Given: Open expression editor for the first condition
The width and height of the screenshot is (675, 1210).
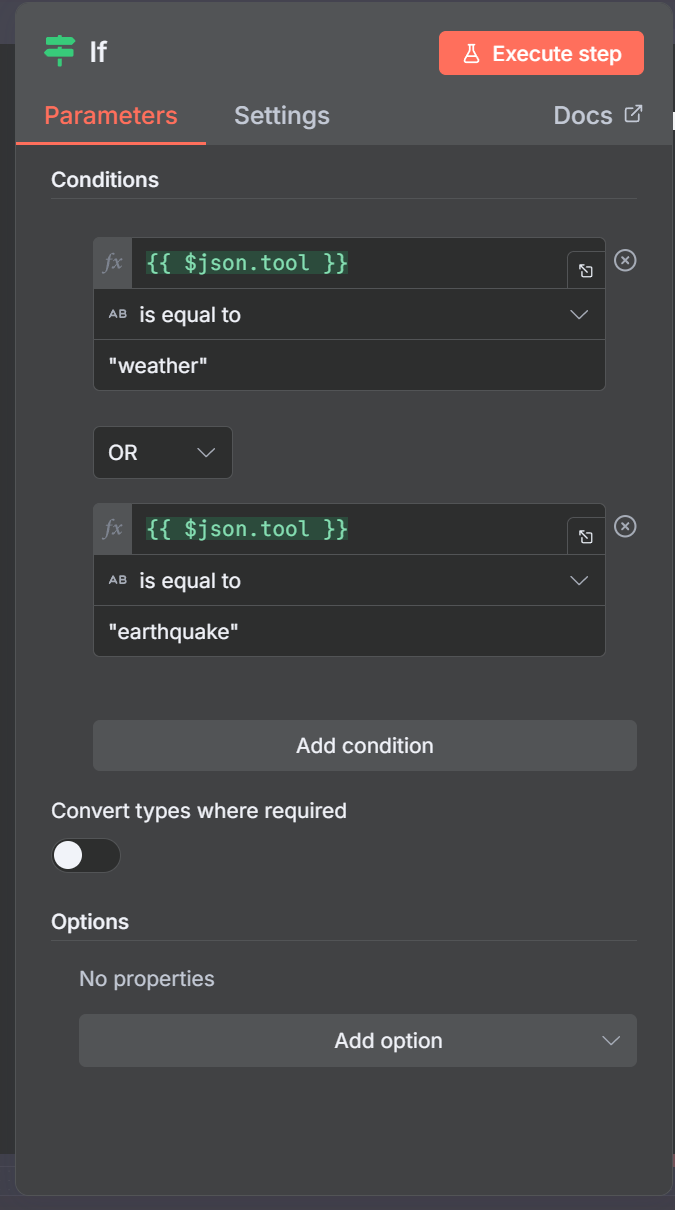Looking at the screenshot, I should pos(586,271).
